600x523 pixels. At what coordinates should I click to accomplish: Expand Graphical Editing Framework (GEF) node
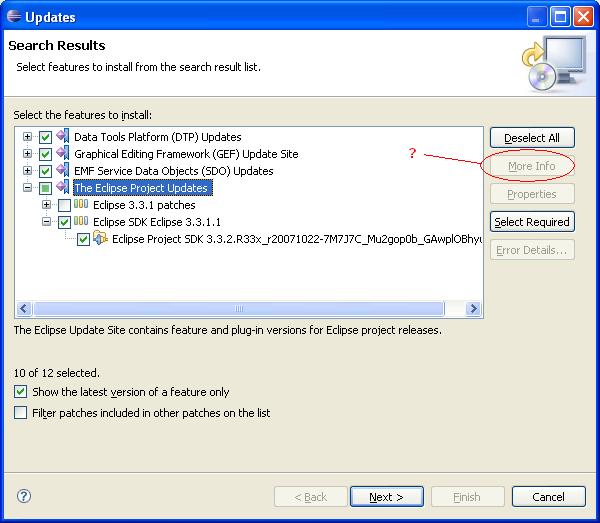tap(27, 154)
